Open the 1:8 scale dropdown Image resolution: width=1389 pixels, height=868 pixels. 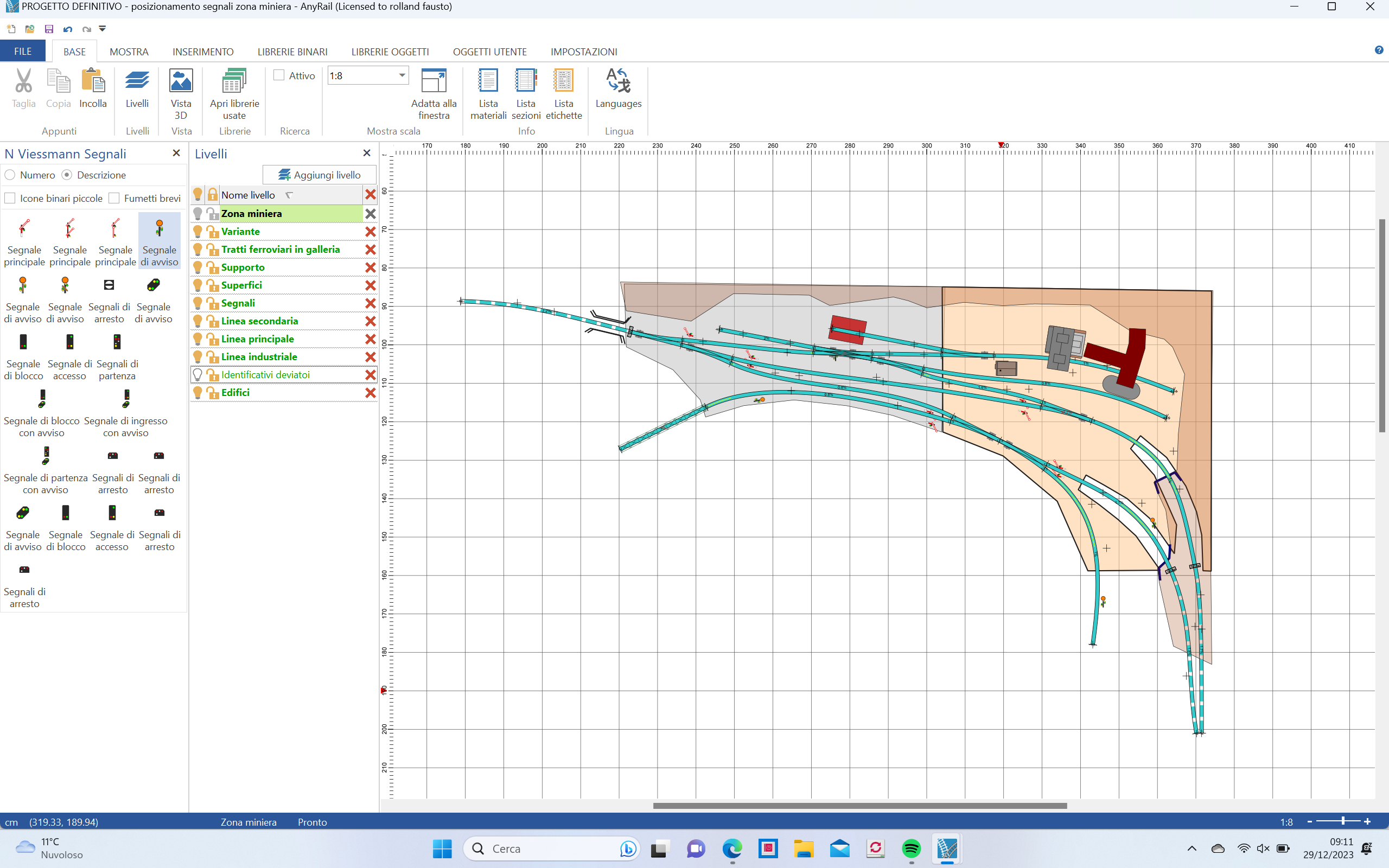coord(402,75)
